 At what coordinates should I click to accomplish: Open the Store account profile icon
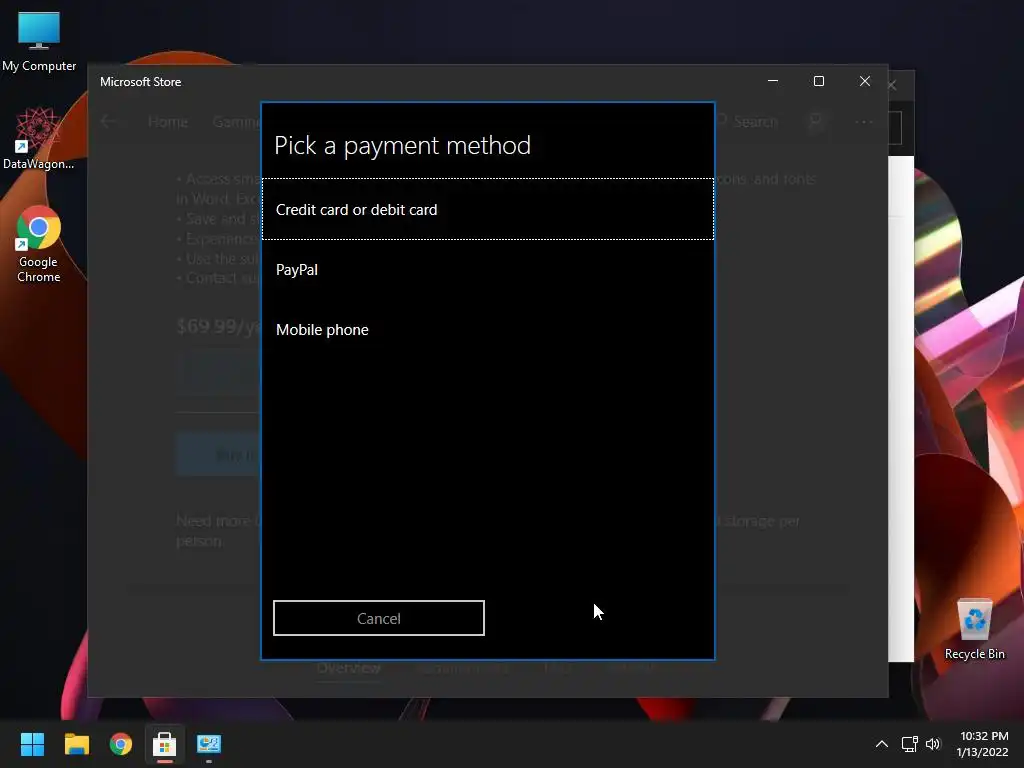coord(815,121)
